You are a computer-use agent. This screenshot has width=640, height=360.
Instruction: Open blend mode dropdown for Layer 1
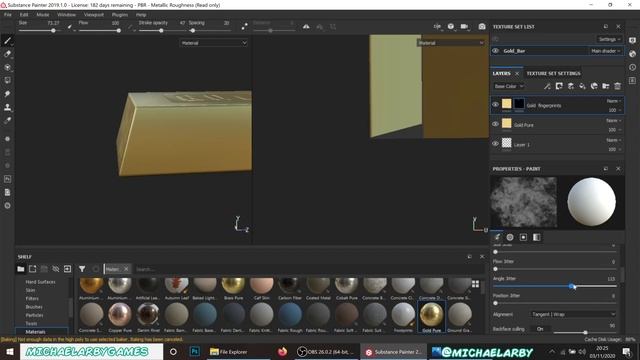[613, 140]
